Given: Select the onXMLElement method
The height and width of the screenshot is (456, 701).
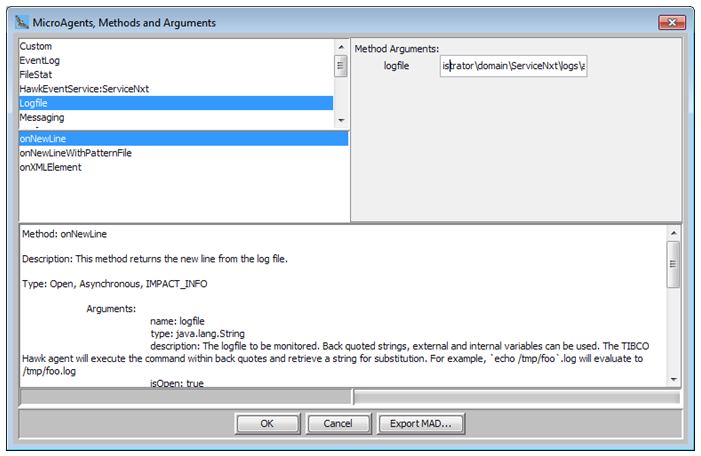Looking at the screenshot, I should pyautogui.click(x=50, y=167).
